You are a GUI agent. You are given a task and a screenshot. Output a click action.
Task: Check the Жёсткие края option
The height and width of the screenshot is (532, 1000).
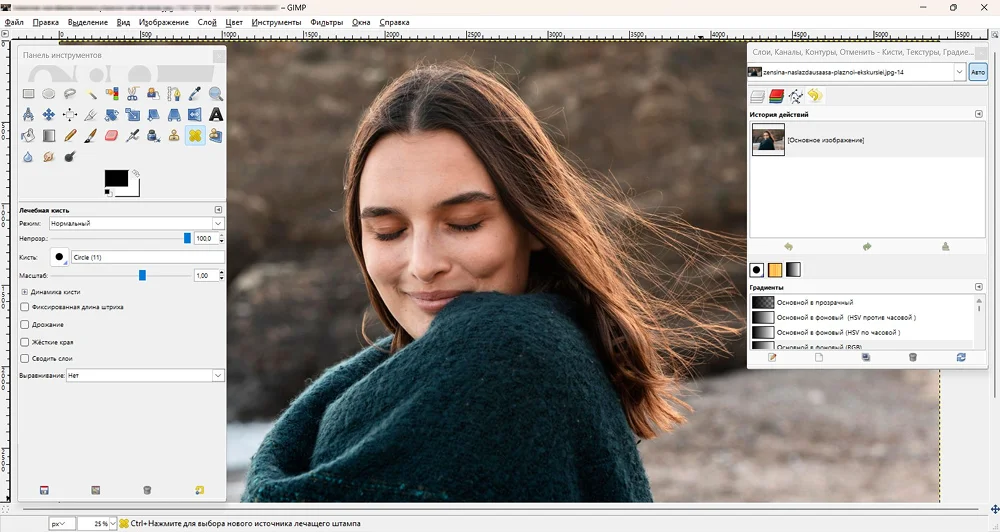pyautogui.click(x=25, y=341)
